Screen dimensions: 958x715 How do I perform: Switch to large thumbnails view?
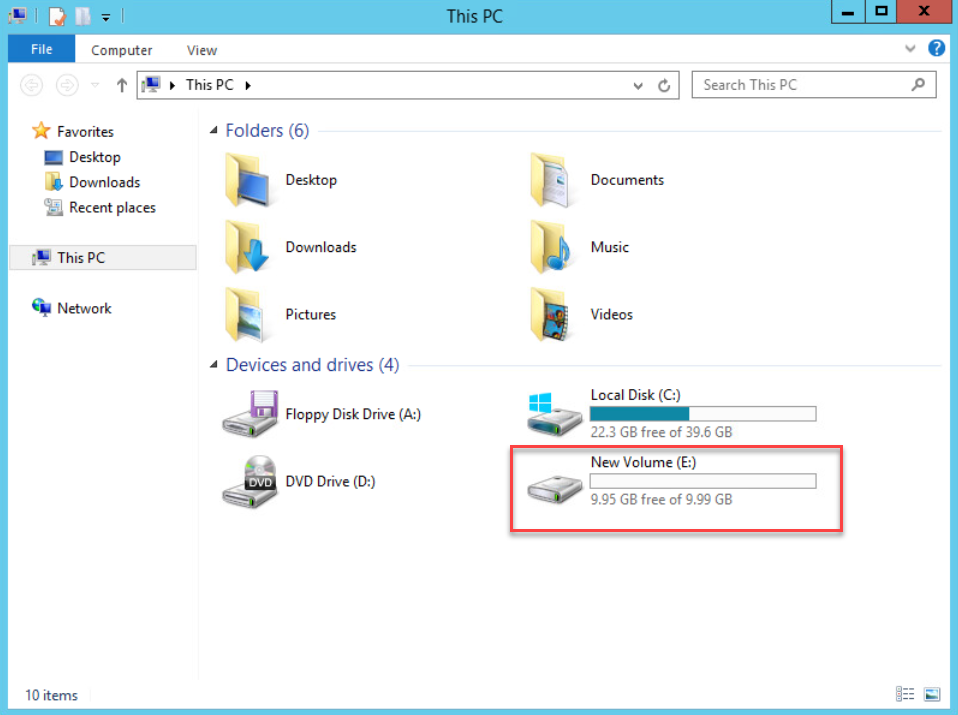932,693
